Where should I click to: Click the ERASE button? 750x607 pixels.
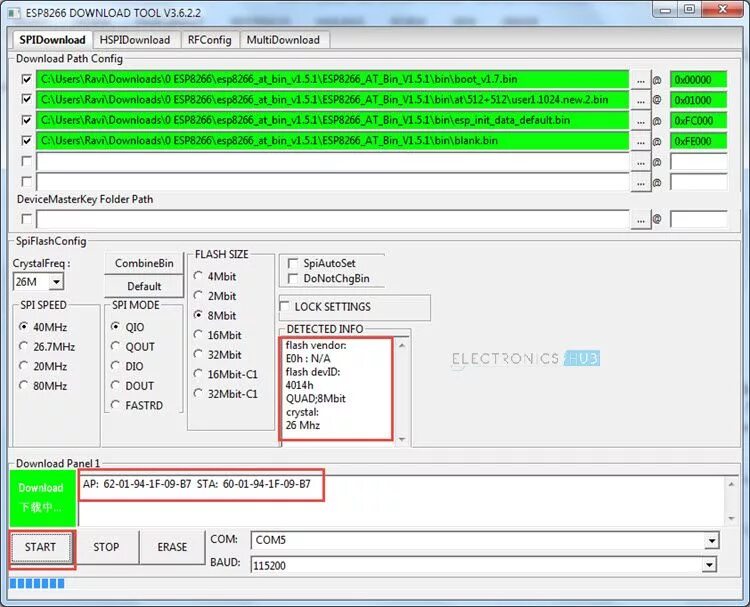(172, 547)
